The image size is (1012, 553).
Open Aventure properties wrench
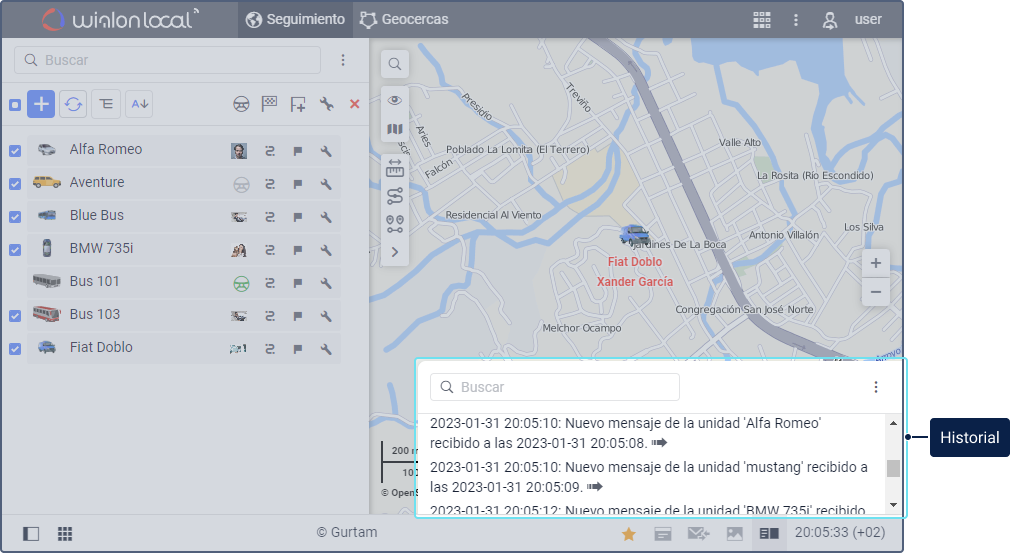[x=326, y=185]
